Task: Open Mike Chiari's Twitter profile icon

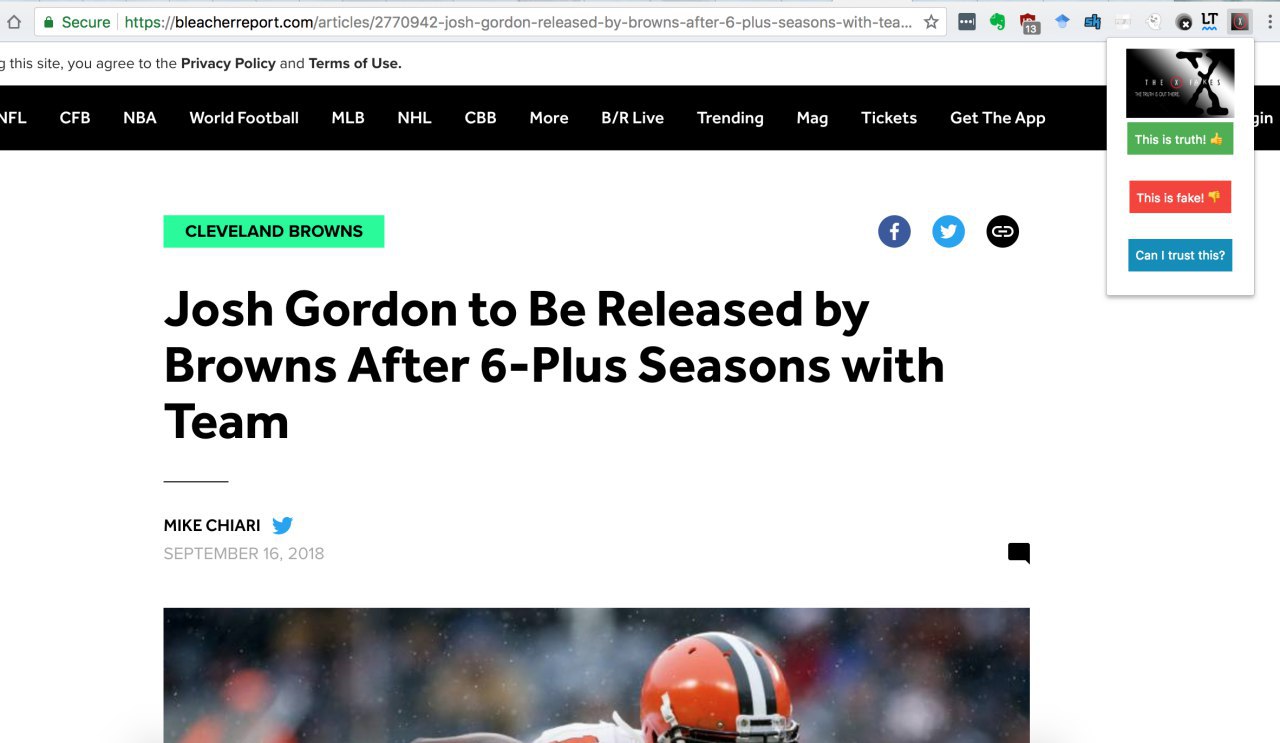Action: [x=282, y=525]
